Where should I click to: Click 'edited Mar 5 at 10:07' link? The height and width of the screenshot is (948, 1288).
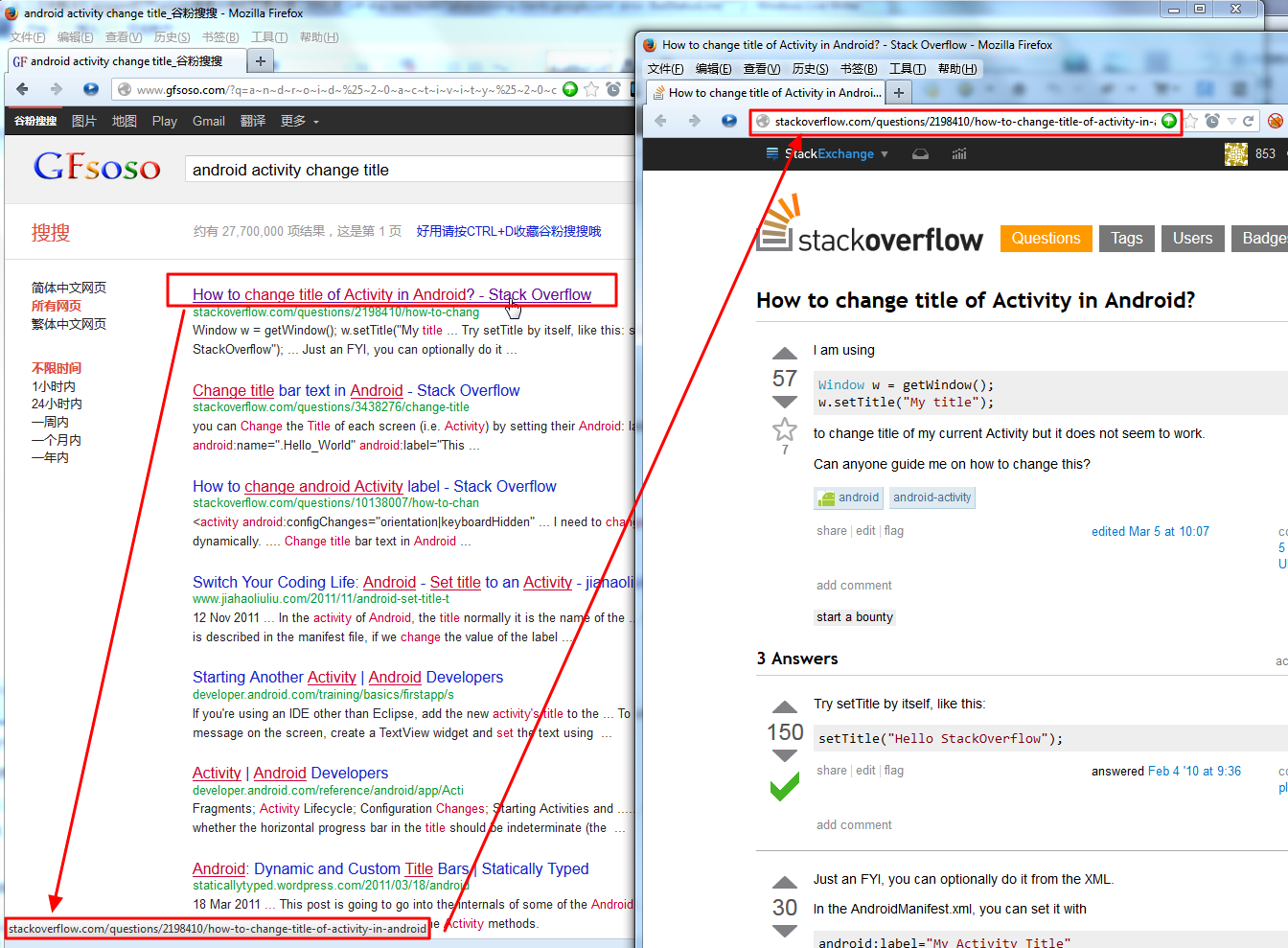click(x=1150, y=531)
